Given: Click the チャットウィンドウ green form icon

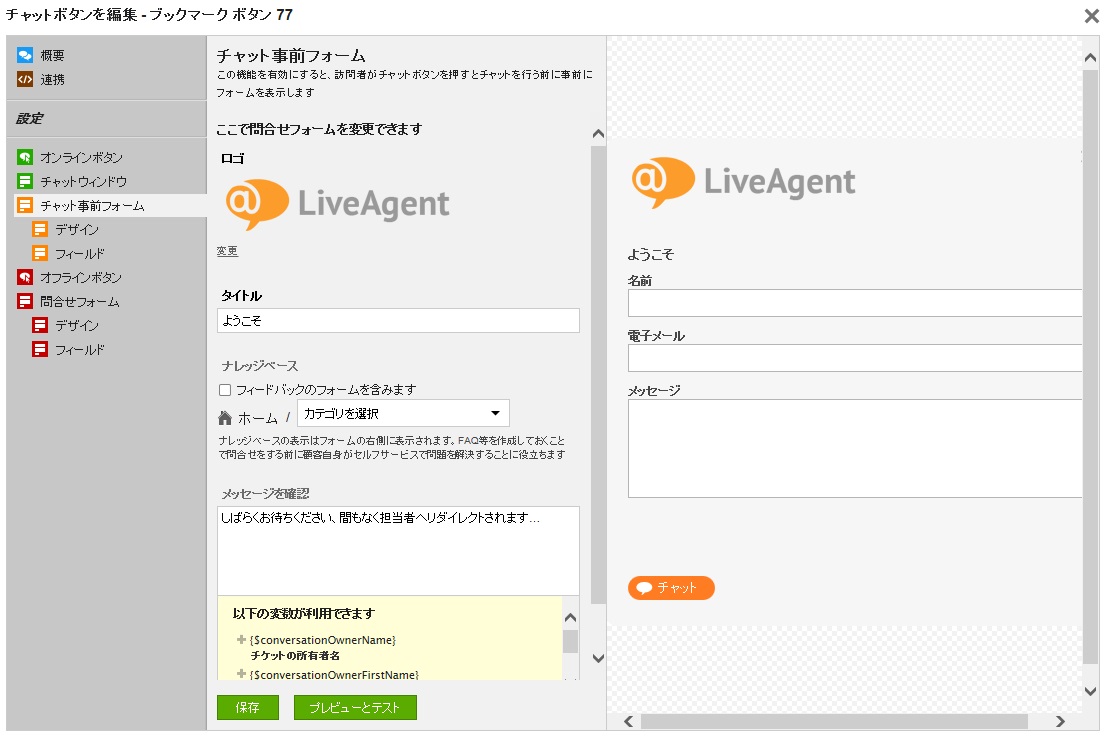Looking at the screenshot, I should click(25, 181).
